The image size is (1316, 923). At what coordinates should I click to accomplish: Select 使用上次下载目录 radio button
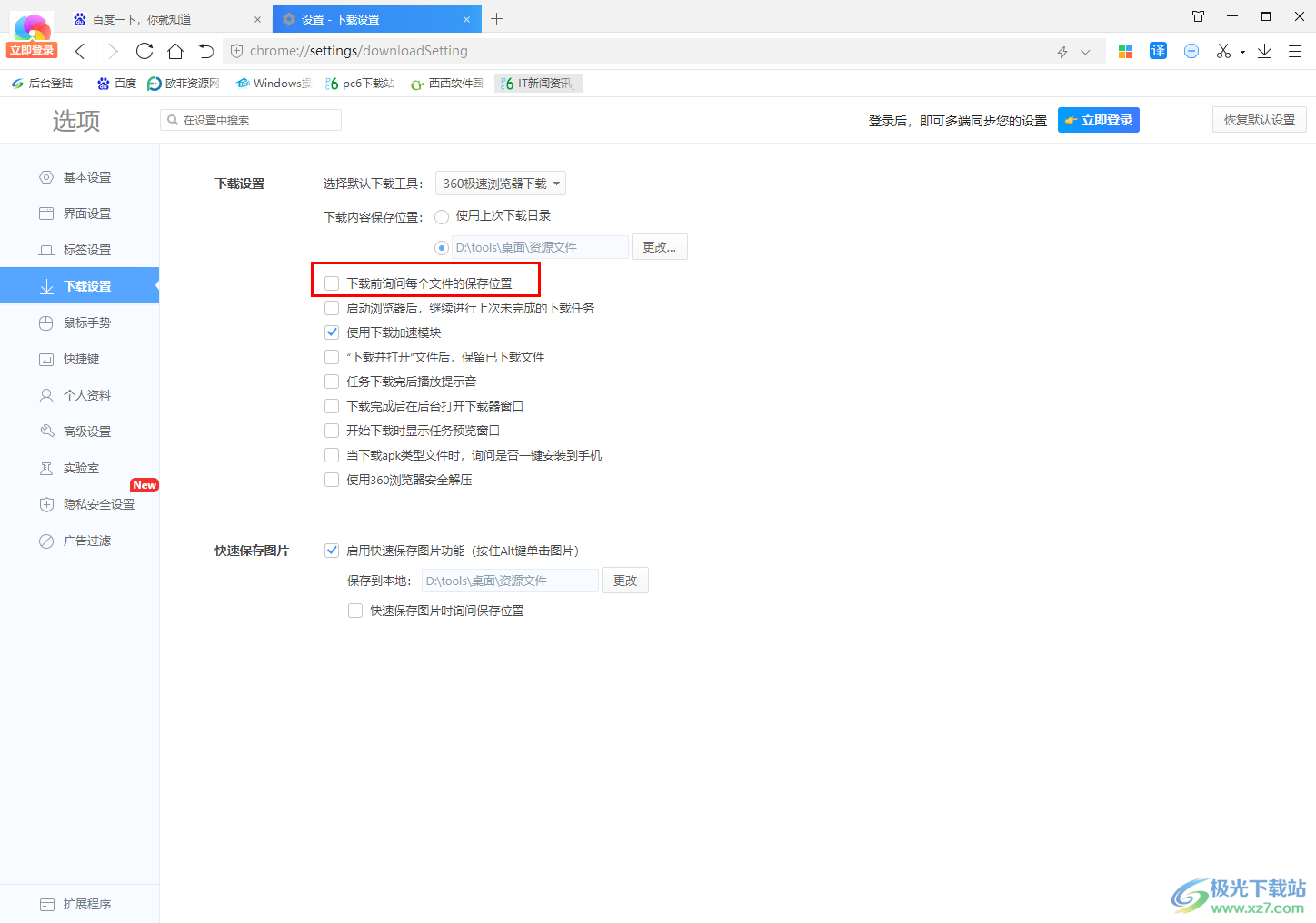coord(442,216)
